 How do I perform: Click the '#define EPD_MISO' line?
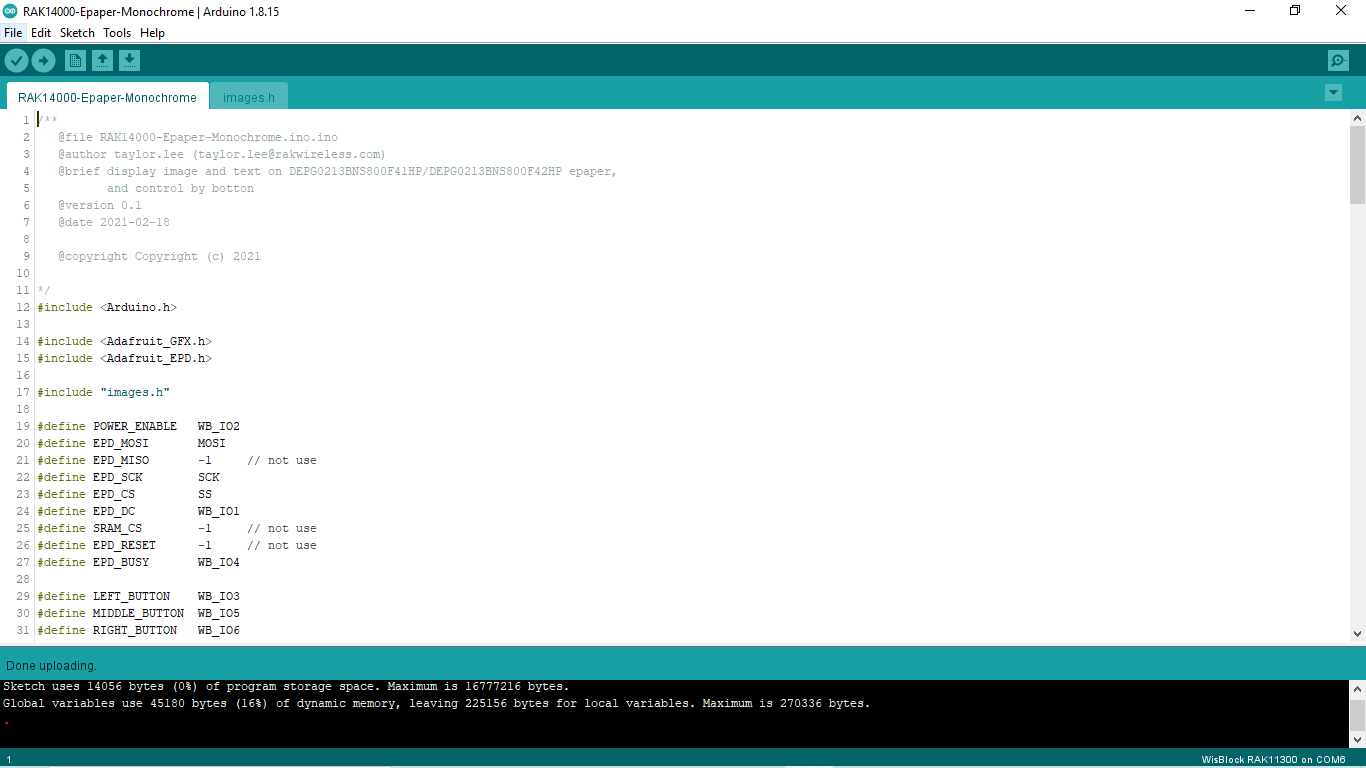coord(177,460)
